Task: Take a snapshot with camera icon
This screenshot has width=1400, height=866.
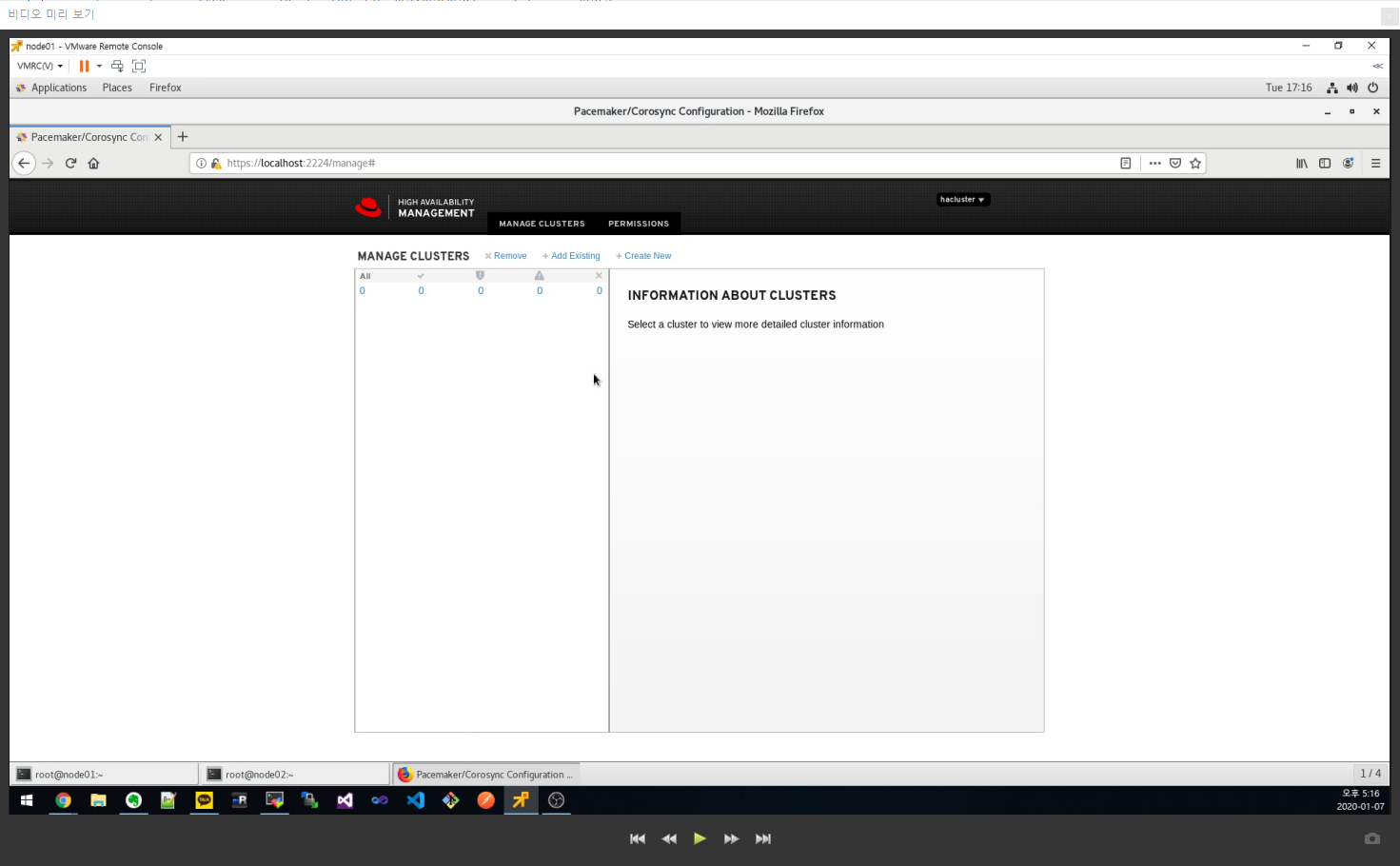Action: point(1371,838)
